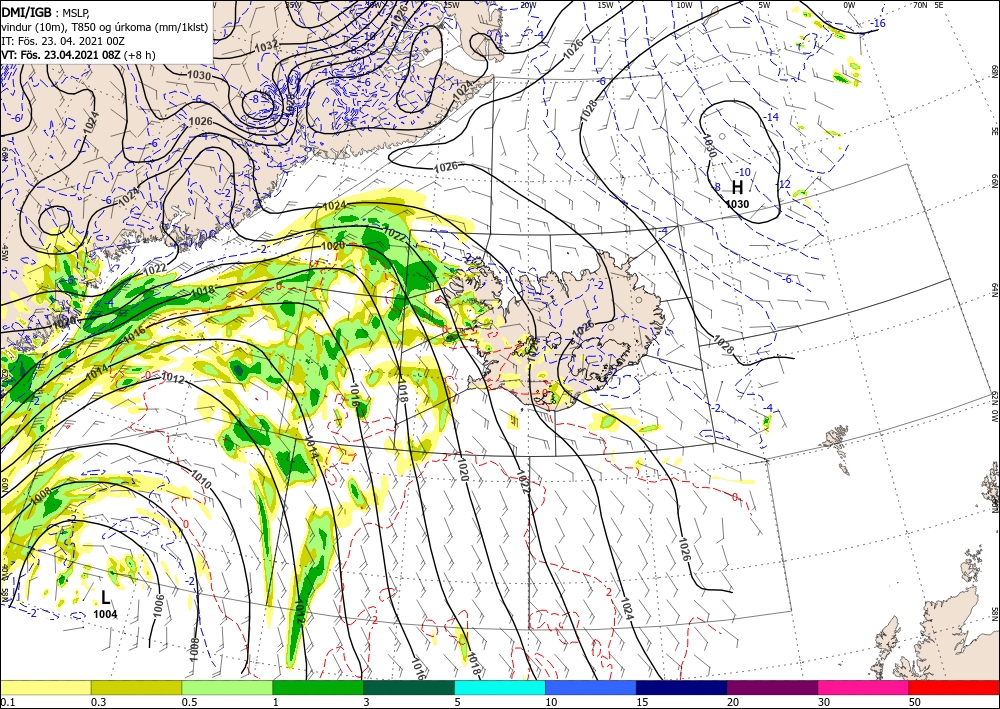Click the light yellow 0.1–0.3 legend swatch
This screenshot has height=709, width=1000.
(45, 687)
